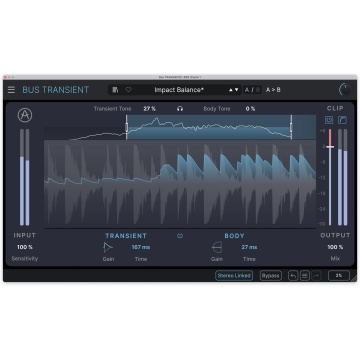Image resolution: width=360 pixels, height=360 pixels.
Task: Click the 2% CPU meter display
Action: (339, 276)
